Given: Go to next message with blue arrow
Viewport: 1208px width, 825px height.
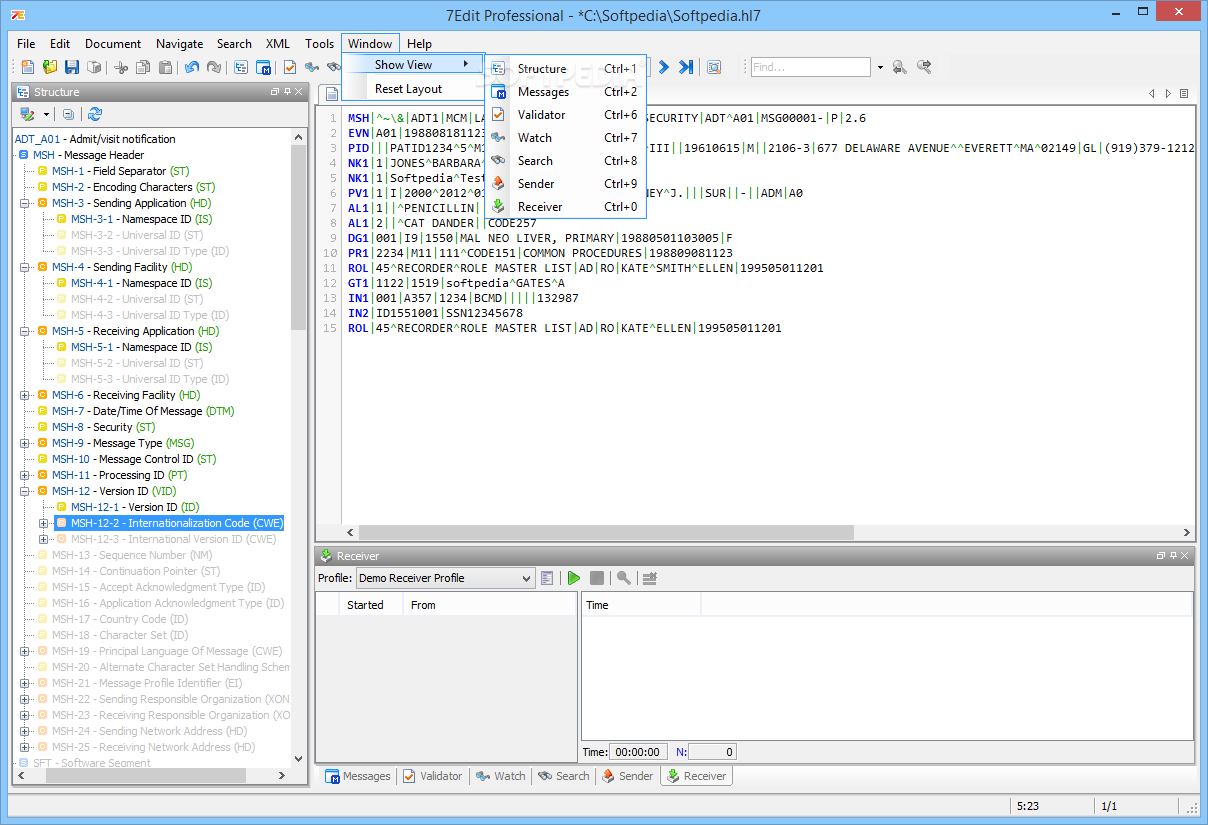Looking at the screenshot, I should [663, 67].
